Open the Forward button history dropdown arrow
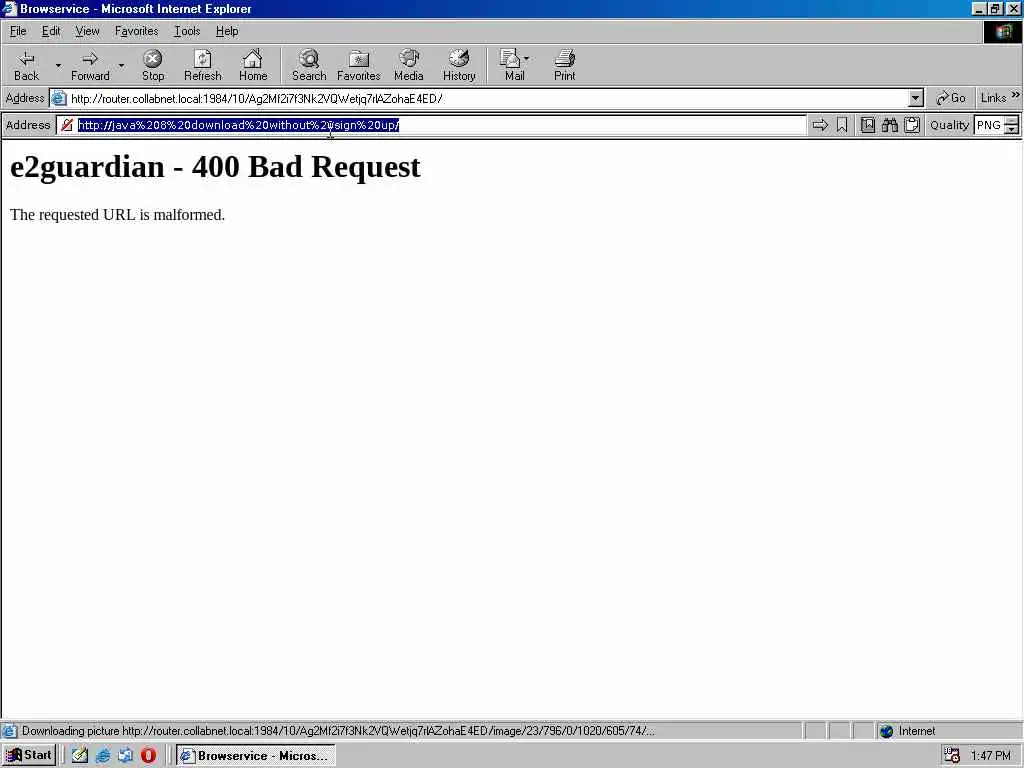This screenshot has width=1024, height=768. [x=121, y=65]
